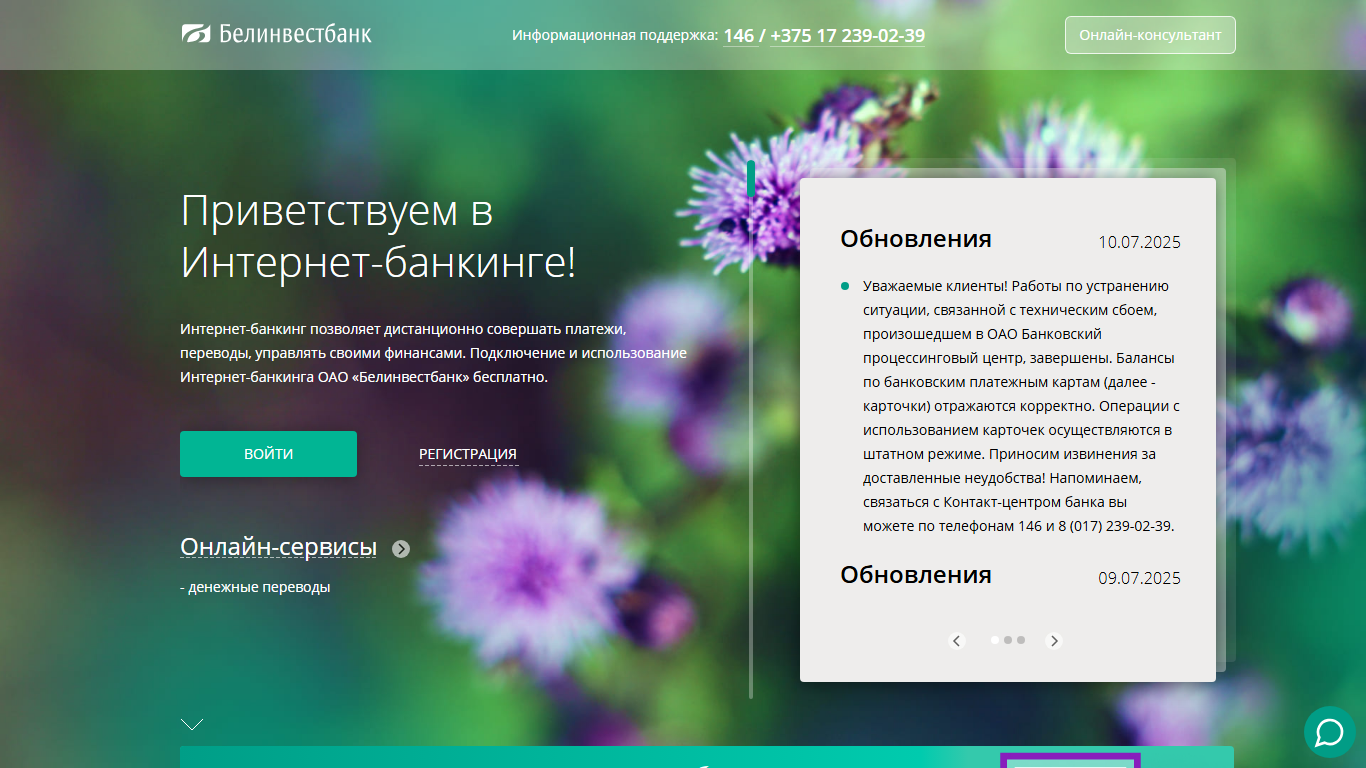
Task: Click the date 09.07.2025
Action: click(x=1139, y=578)
